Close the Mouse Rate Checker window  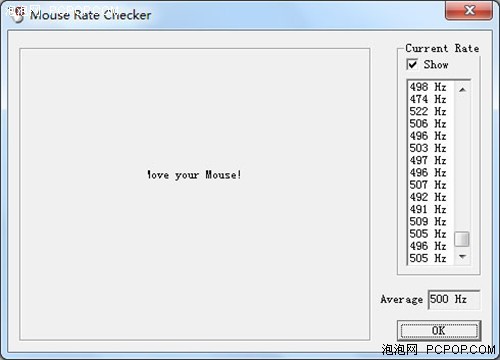click(469, 10)
